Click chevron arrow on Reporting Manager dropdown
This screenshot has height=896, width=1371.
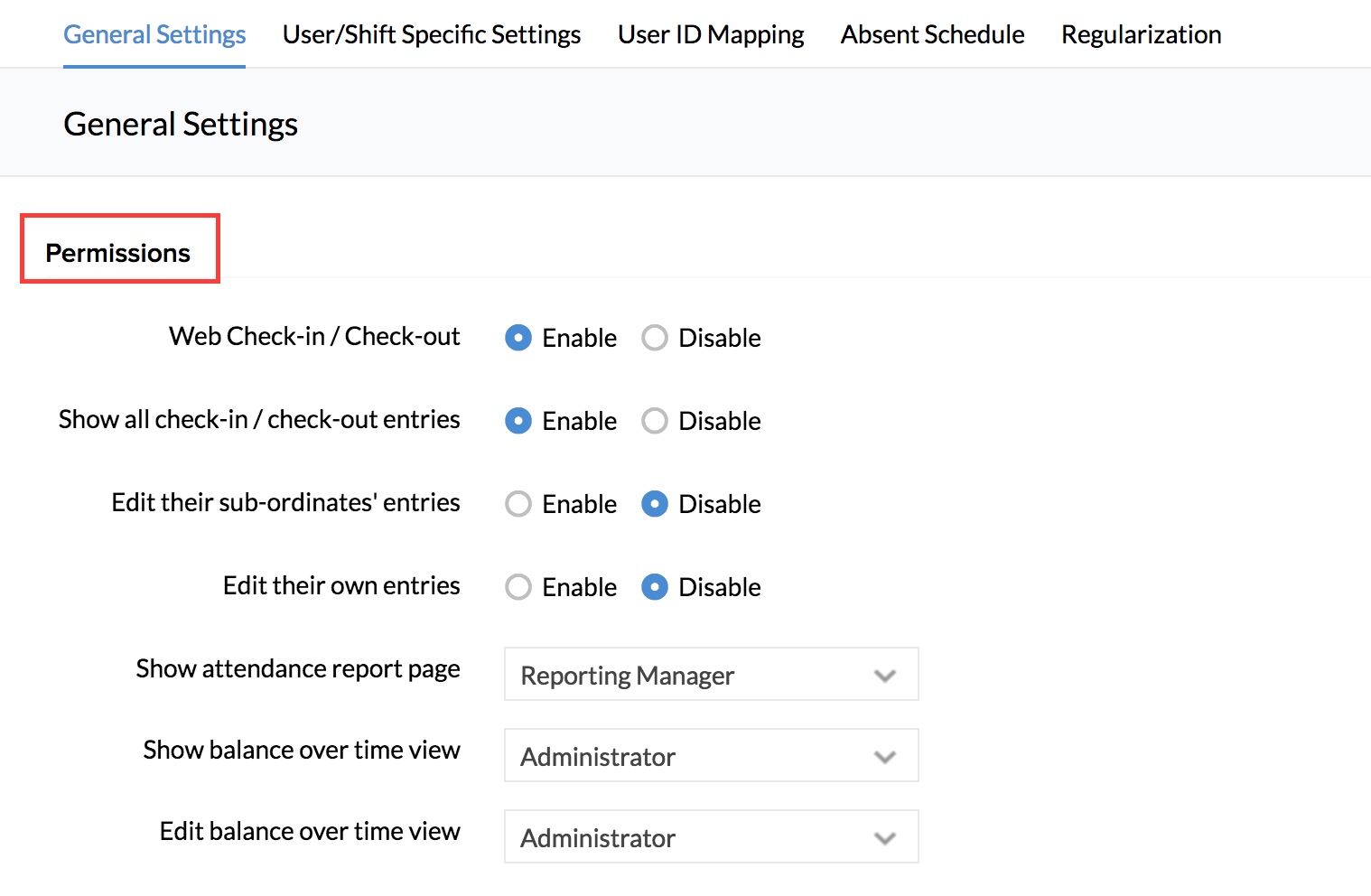click(885, 676)
